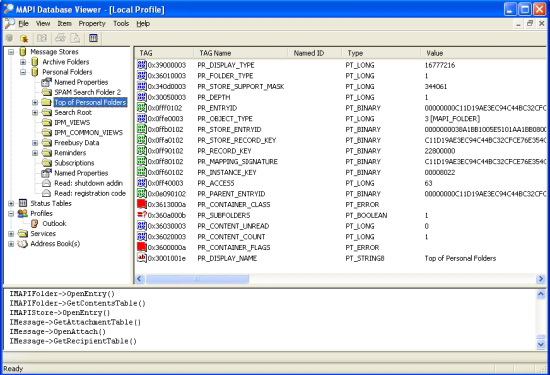Click the Archive Folders store icon

(x=35, y=62)
